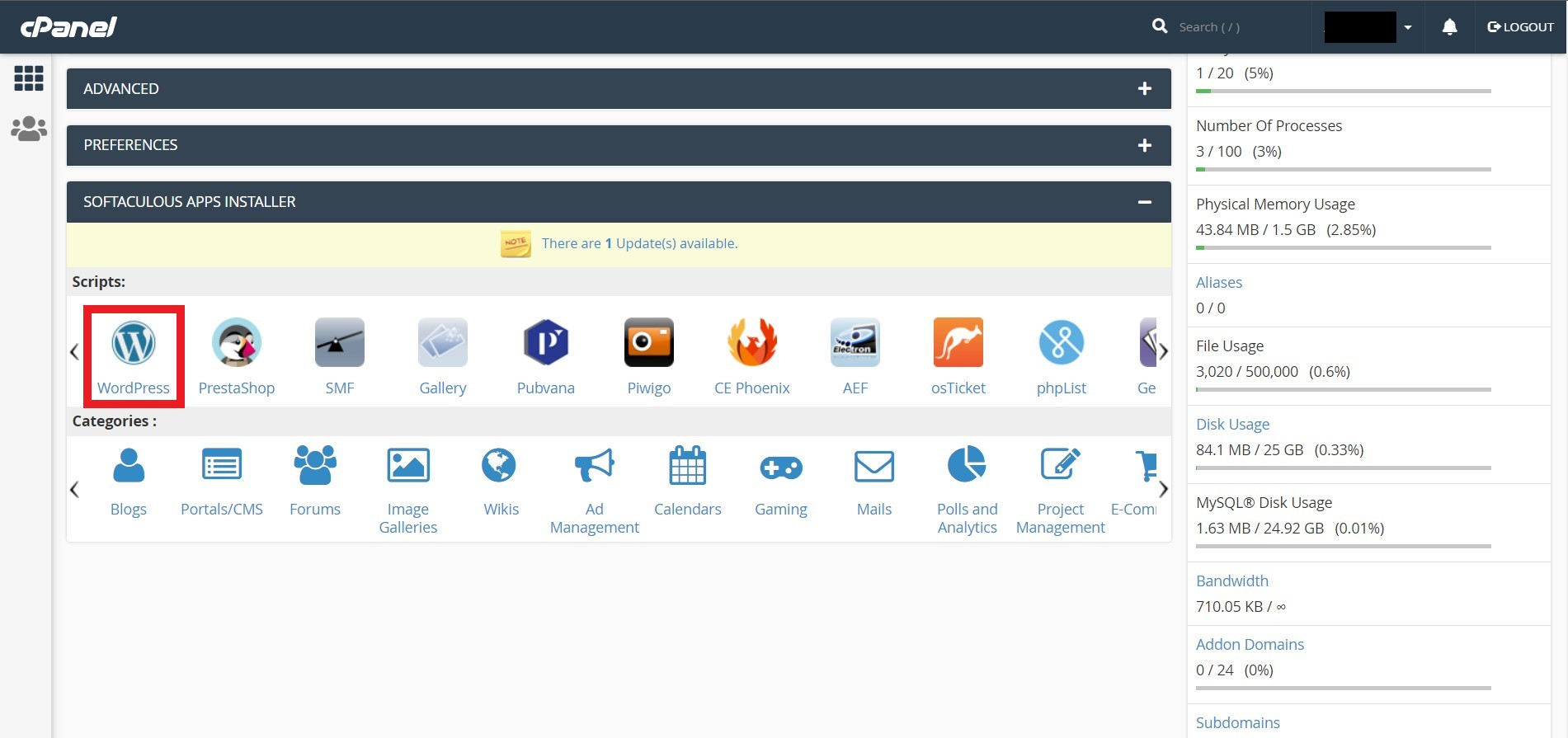This screenshot has height=738, width=1568.
Task: Click the ADVANCED section title
Action: tap(121, 88)
